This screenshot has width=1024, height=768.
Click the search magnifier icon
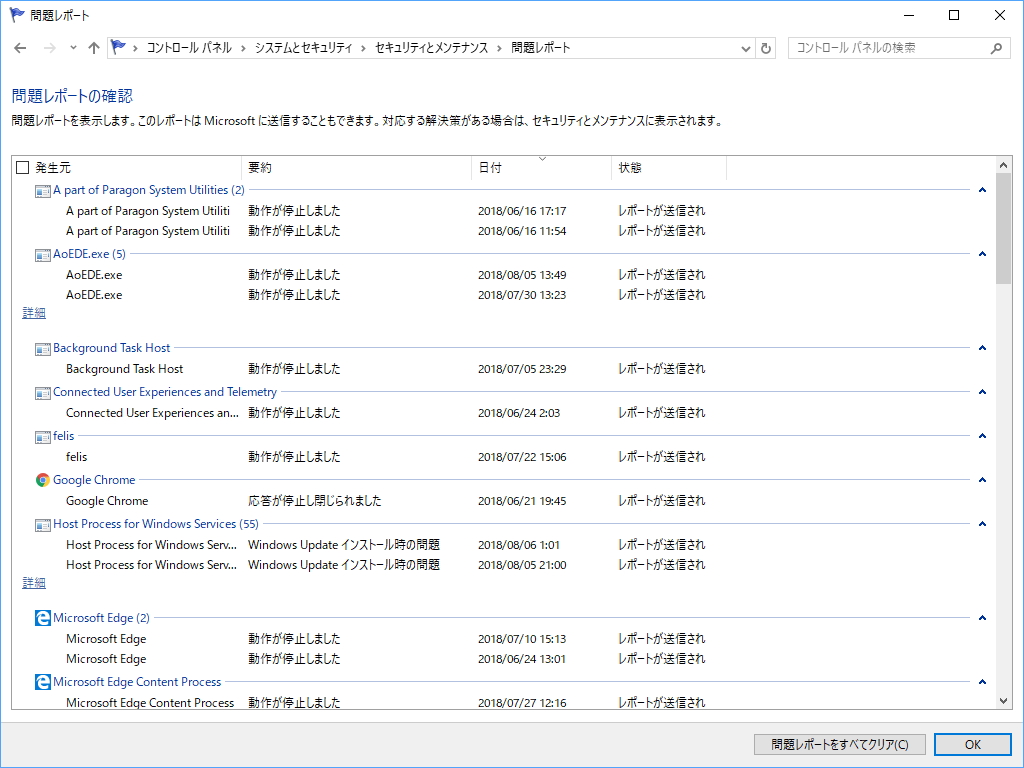(996, 48)
